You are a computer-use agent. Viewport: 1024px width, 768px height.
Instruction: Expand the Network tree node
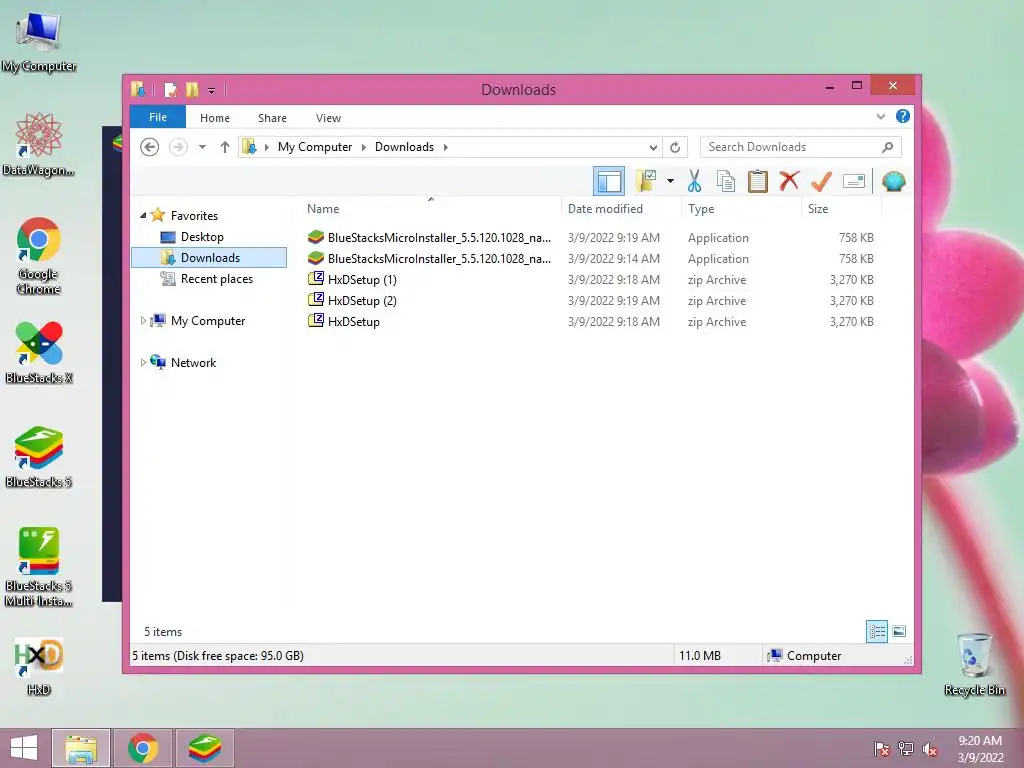143,362
